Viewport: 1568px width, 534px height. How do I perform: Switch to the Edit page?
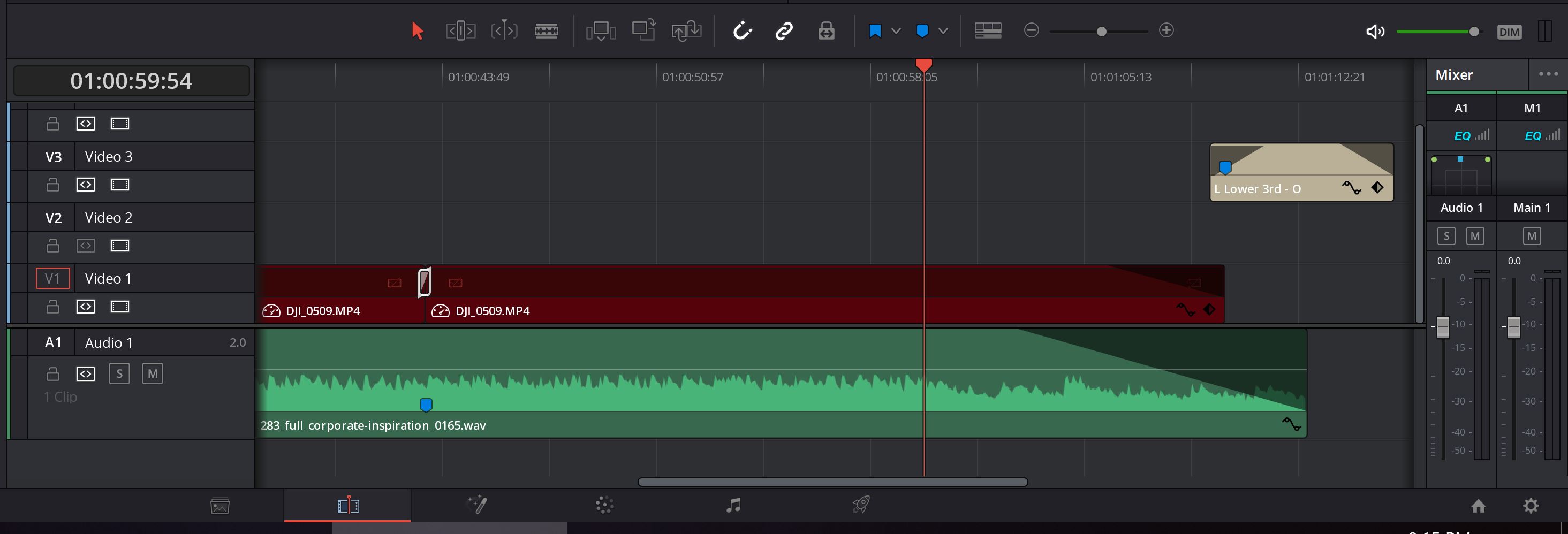pyautogui.click(x=348, y=506)
